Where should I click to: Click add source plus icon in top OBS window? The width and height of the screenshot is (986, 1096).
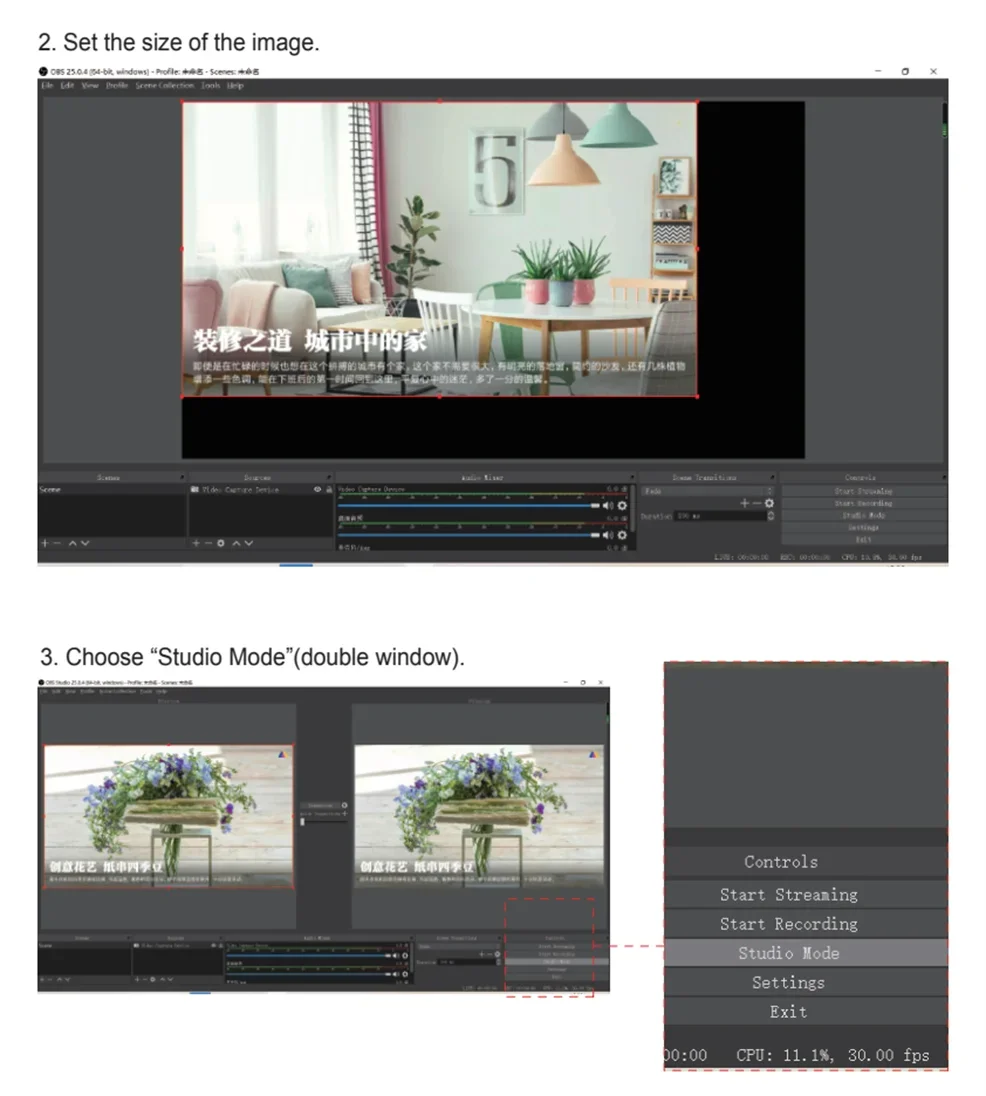click(x=196, y=543)
